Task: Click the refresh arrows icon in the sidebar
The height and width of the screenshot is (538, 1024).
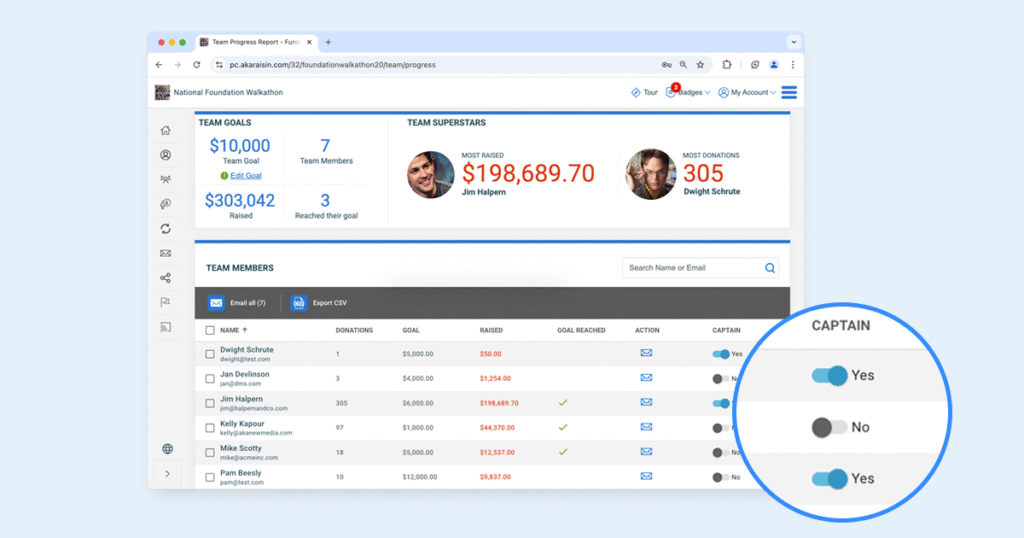Action: (x=165, y=229)
